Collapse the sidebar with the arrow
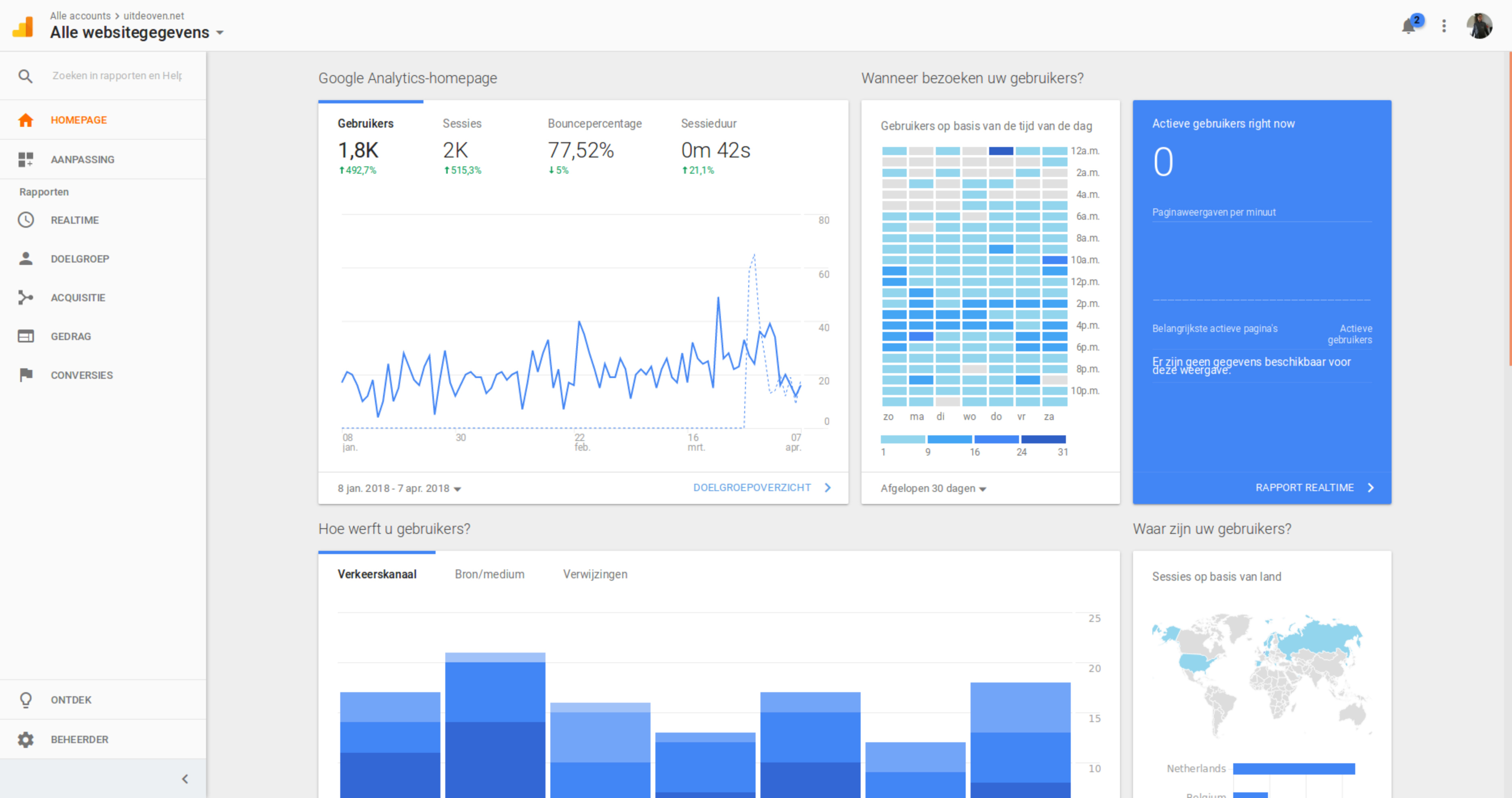Viewport: 1512px width, 798px height. pyautogui.click(x=185, y=779)
